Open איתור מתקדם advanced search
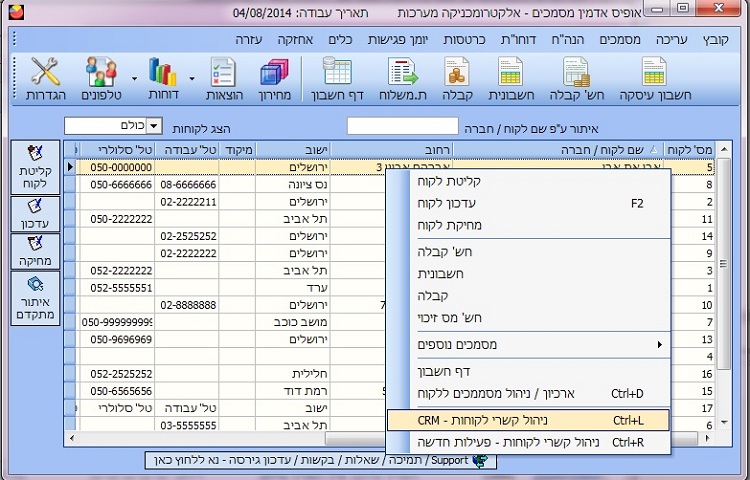 point(35,298)
